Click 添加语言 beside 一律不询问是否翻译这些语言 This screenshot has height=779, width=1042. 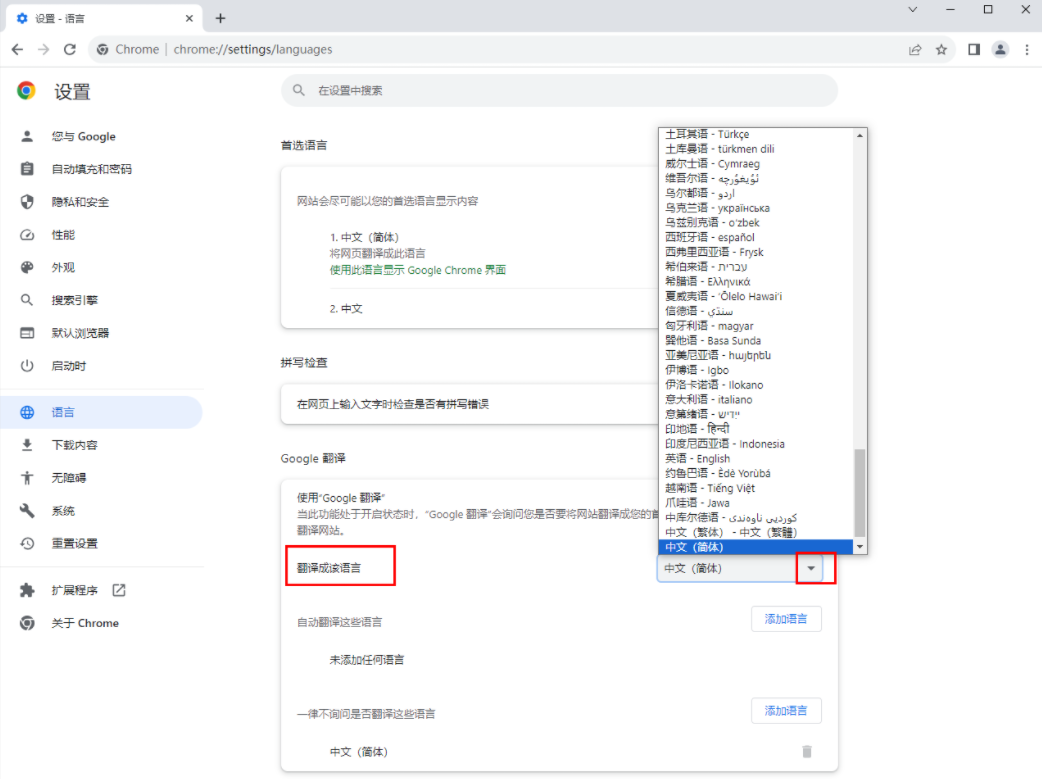click(x=786, y=711)
